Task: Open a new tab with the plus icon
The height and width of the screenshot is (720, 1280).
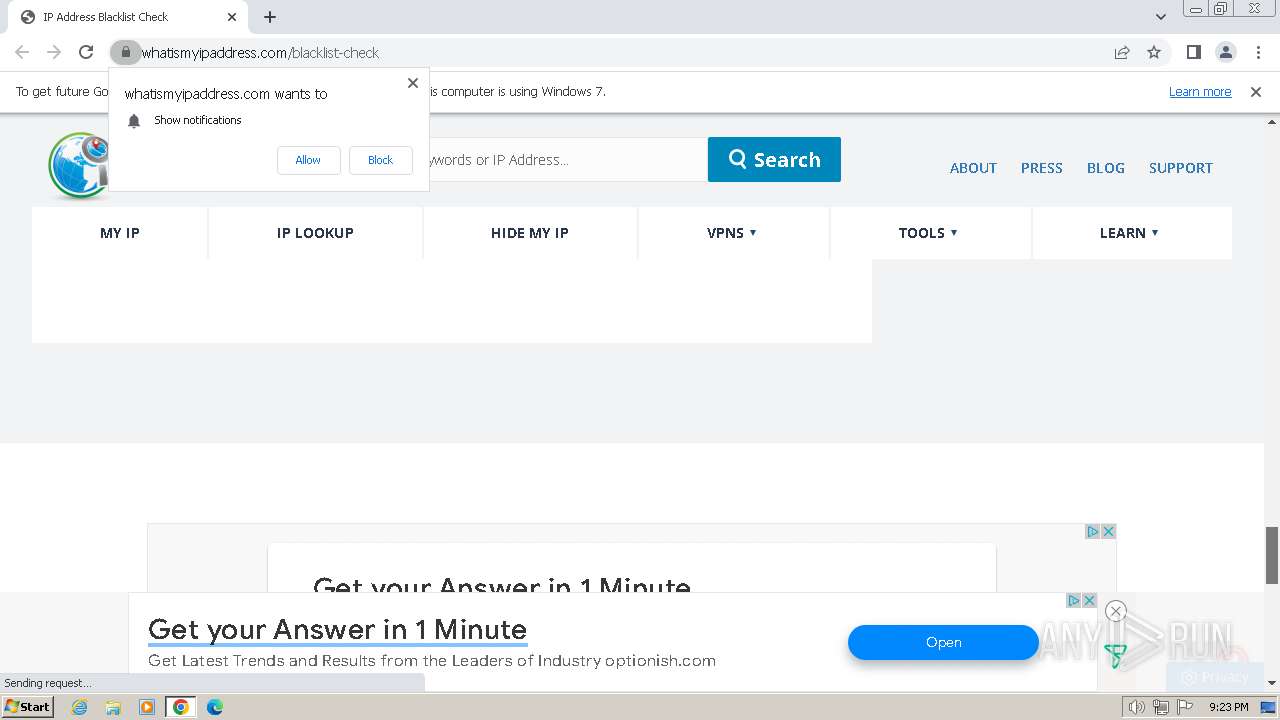Action: pos(270,17)
